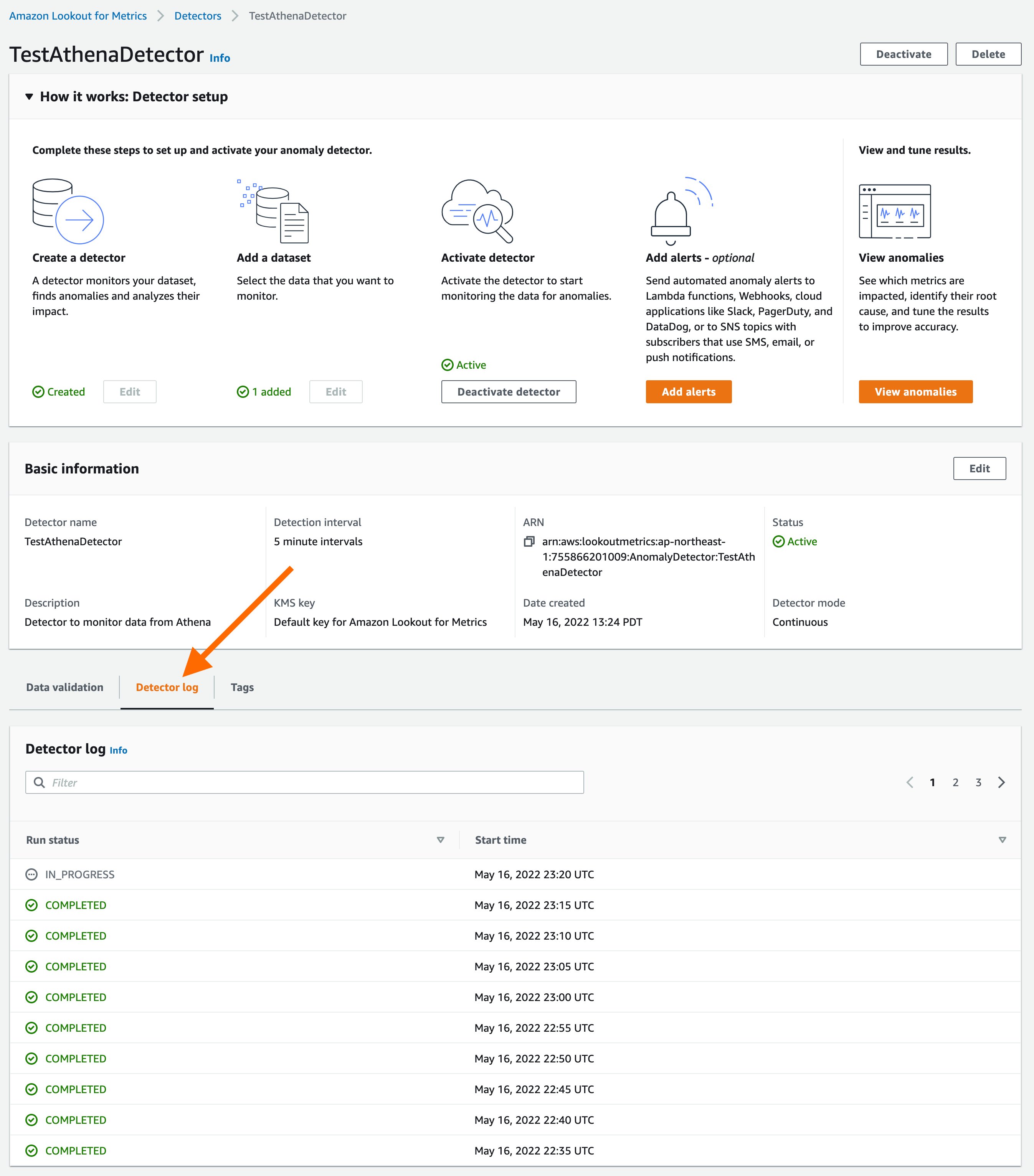The width and height of the screenshot is (1034, 1176).
Task: Click the filter search magnifier icon
Action: [39, 782]
